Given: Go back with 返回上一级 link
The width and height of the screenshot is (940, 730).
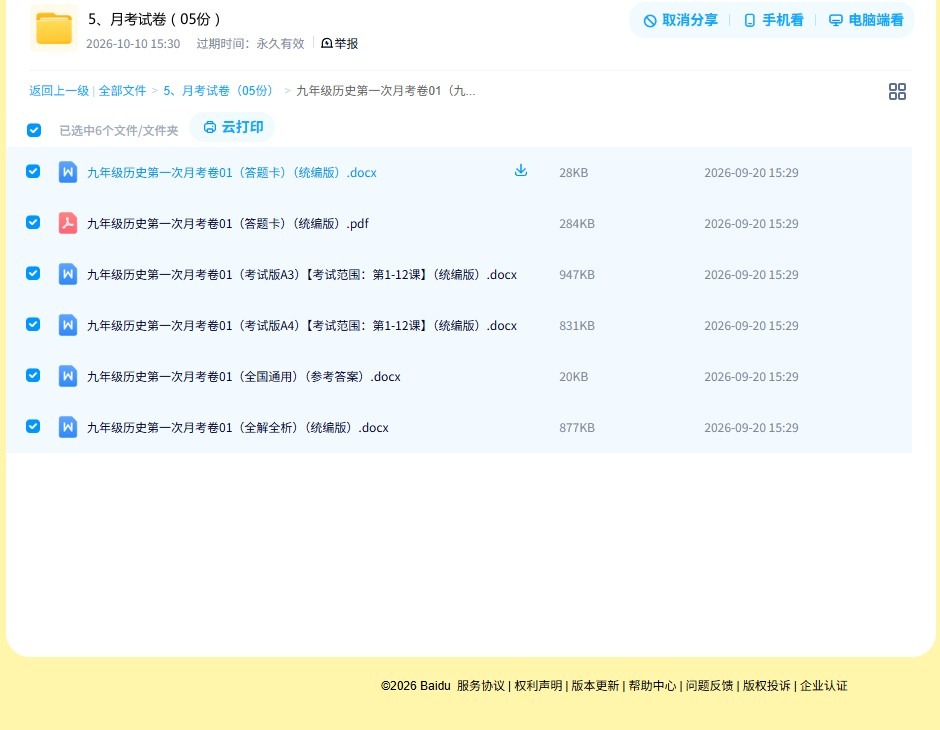Looking at the screenshot, I should [x=59, y=91].
